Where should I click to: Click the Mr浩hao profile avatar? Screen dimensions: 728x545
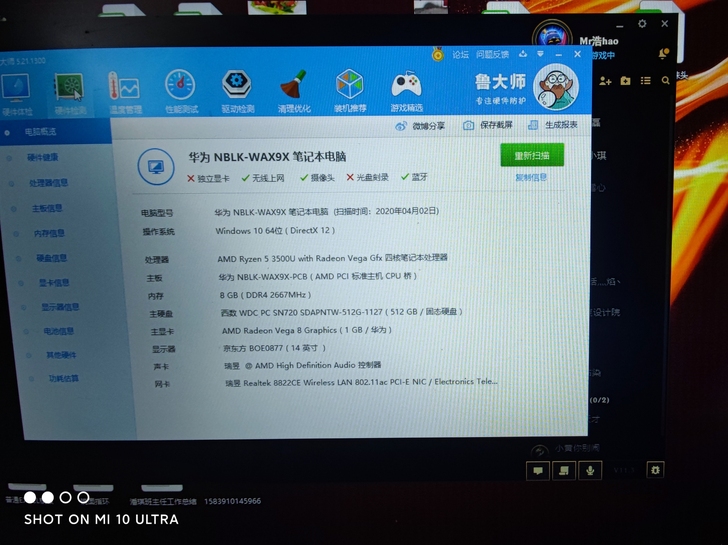tap(552, 35)
